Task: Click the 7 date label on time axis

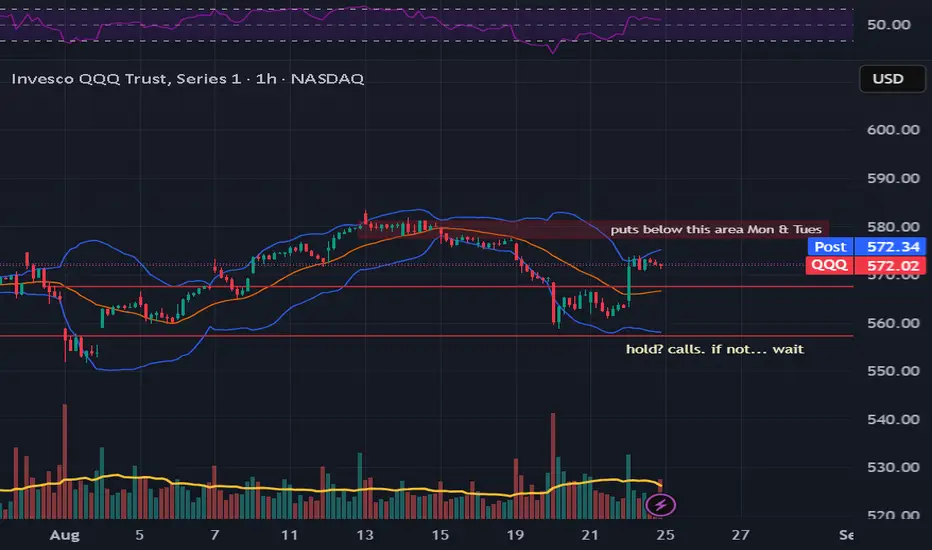Action: tap(215, 535)
